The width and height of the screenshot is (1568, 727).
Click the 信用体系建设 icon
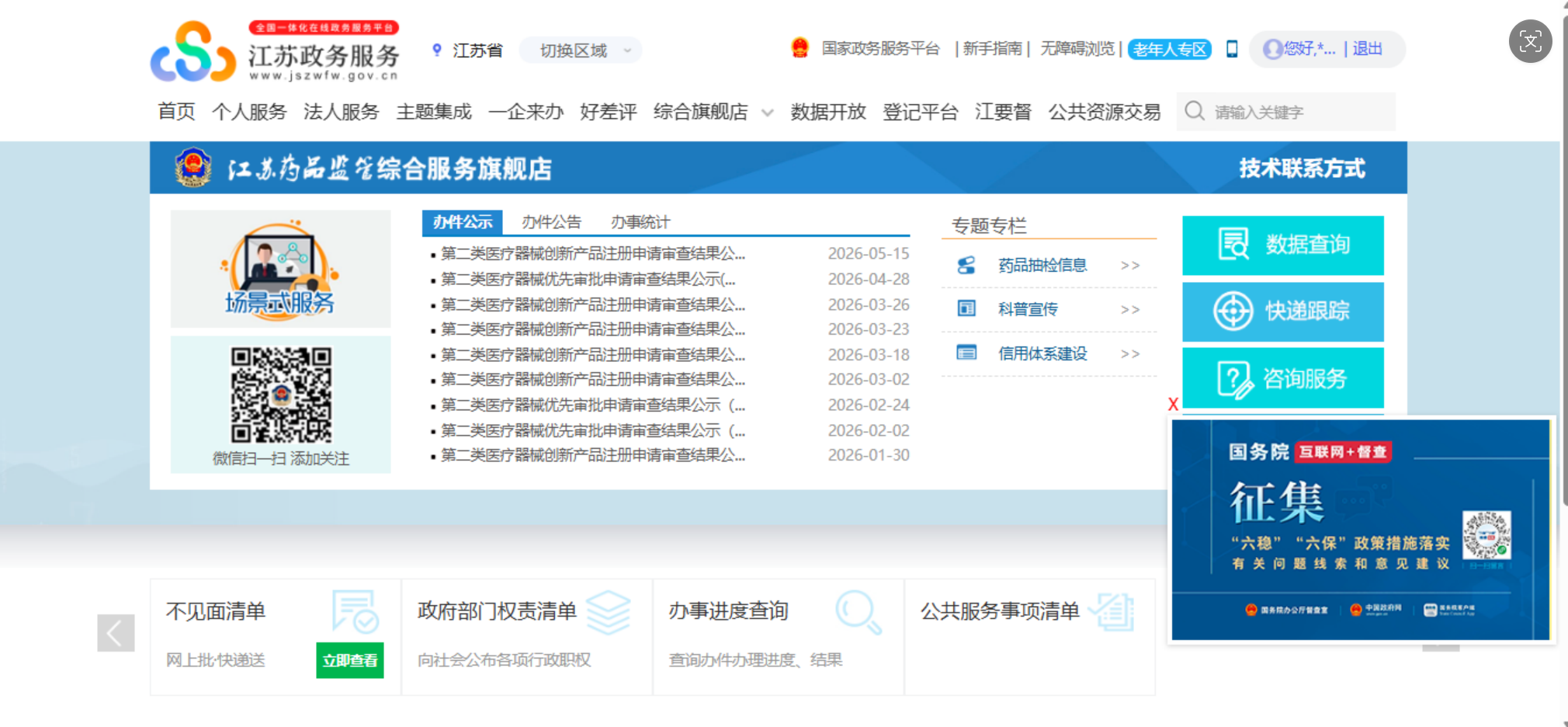pyautogui.click(x=966, y=353)
